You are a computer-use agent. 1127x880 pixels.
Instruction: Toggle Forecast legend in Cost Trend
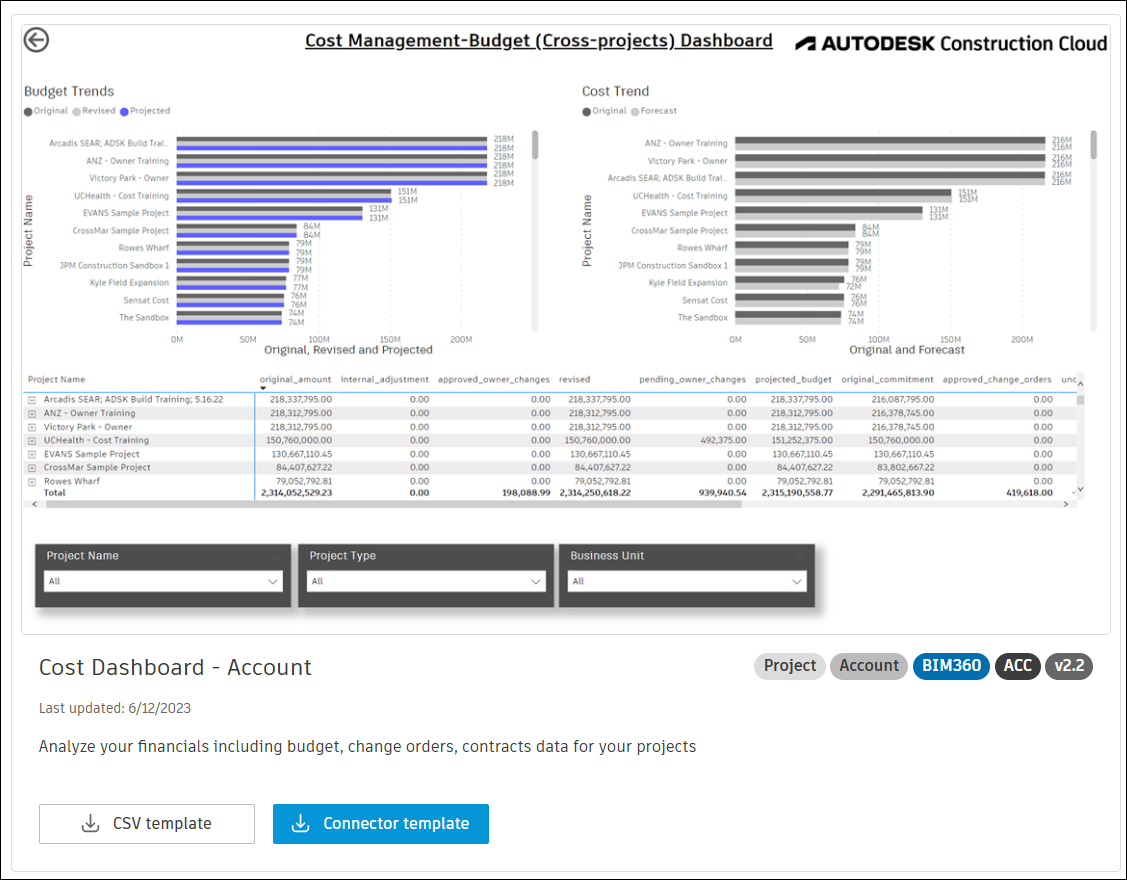click(654, 111)
